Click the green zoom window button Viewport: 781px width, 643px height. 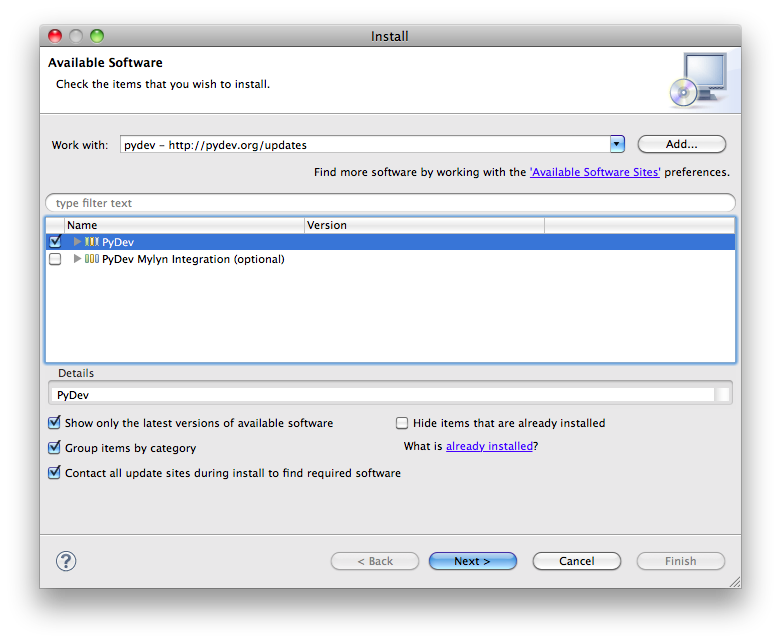click(x=97, y=36)
